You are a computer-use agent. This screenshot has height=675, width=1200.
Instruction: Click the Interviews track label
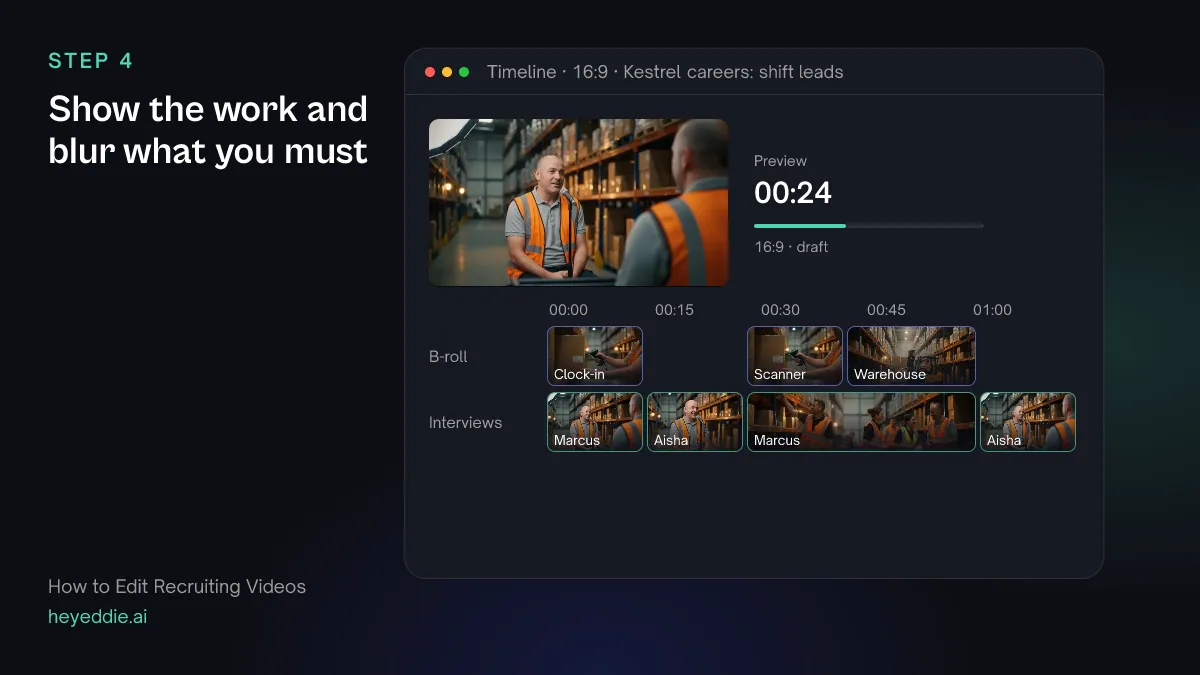pos(465,423)
